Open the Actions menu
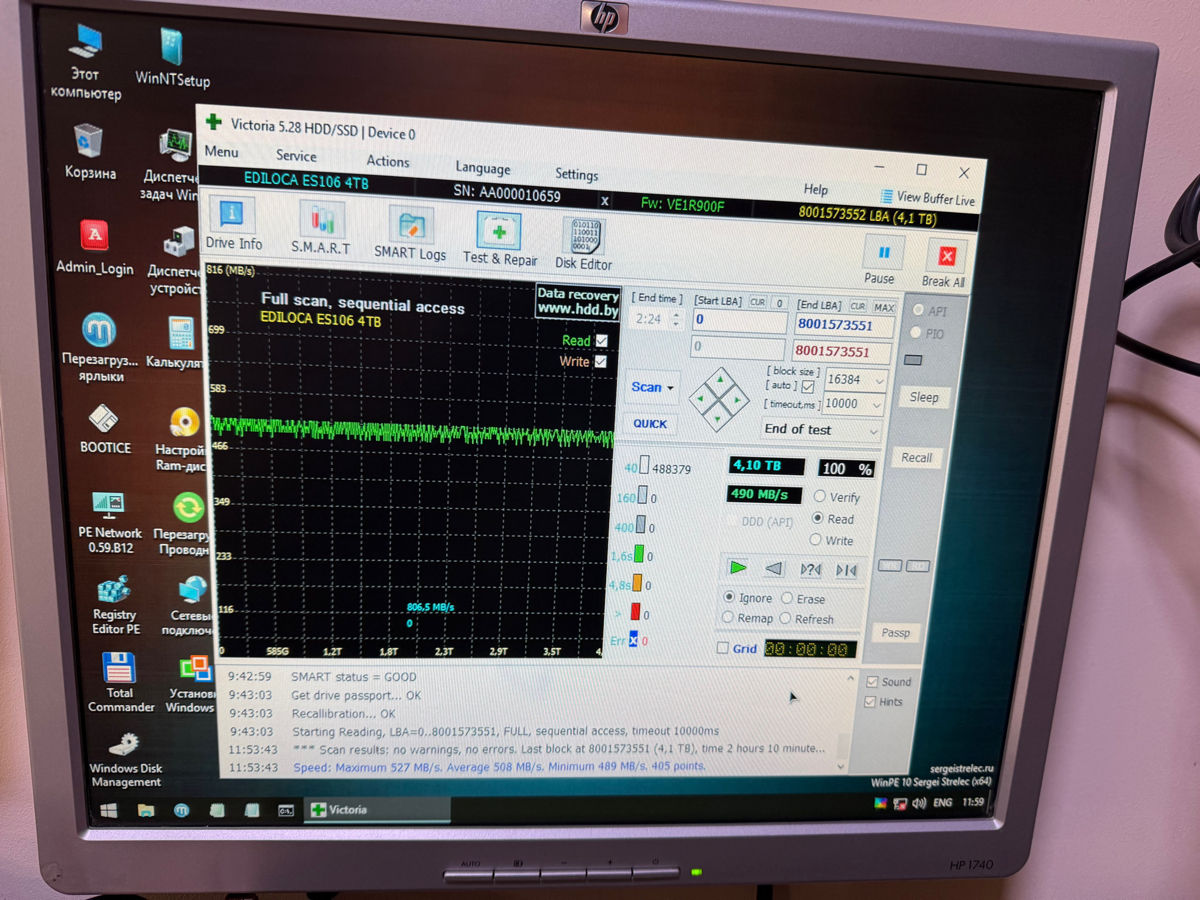 (x=388, y=161)
